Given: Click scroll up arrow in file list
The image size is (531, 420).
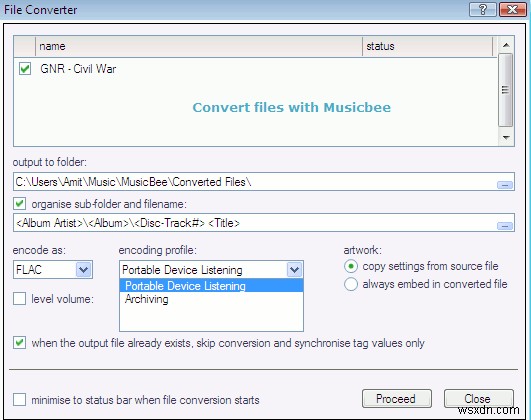Looking at the screenshot, I should tap(506, 45).
